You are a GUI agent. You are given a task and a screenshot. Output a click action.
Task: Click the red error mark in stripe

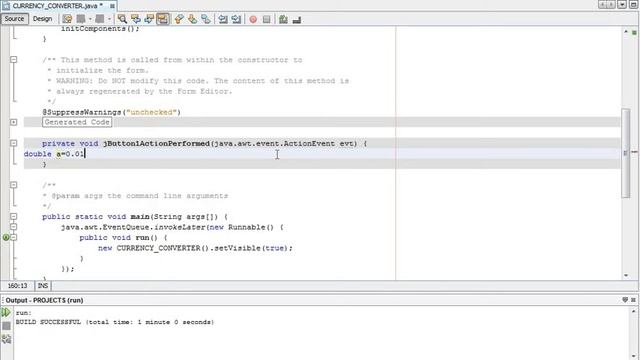(x=634, y=152)
